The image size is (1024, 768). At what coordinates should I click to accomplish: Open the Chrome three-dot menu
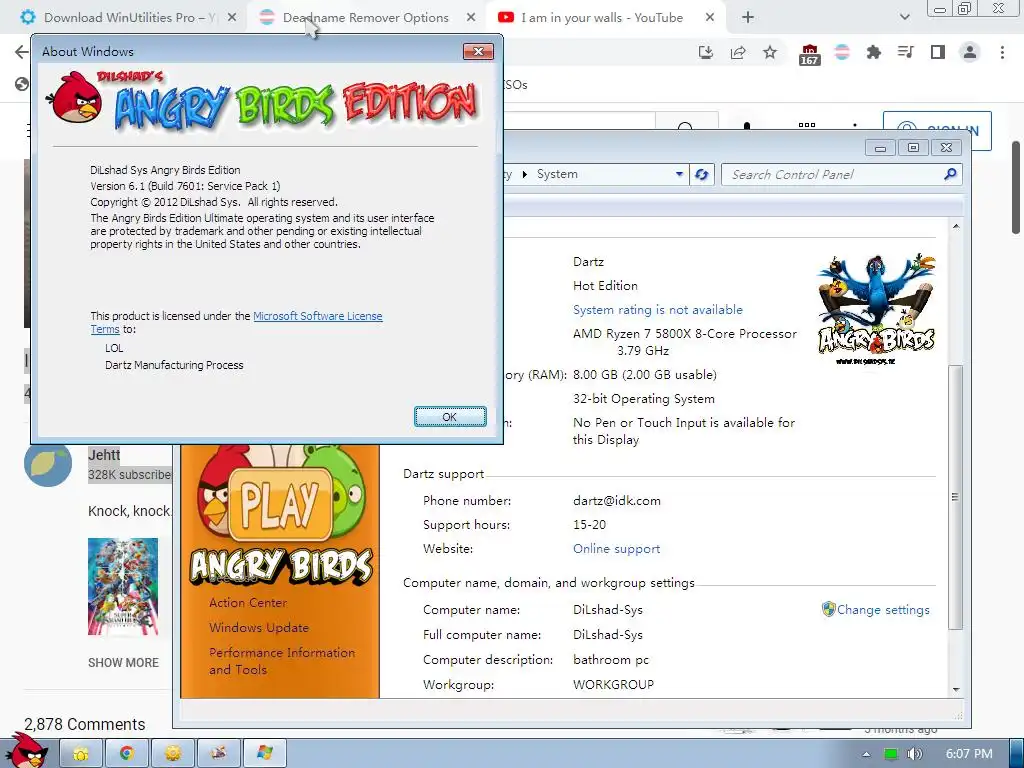click(x=1002, y=52)
